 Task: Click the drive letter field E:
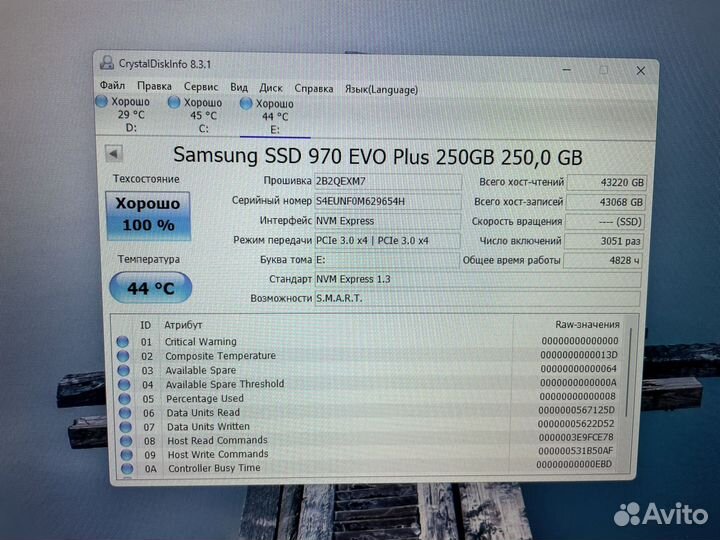pyautogui.click(x=387, y=260)
